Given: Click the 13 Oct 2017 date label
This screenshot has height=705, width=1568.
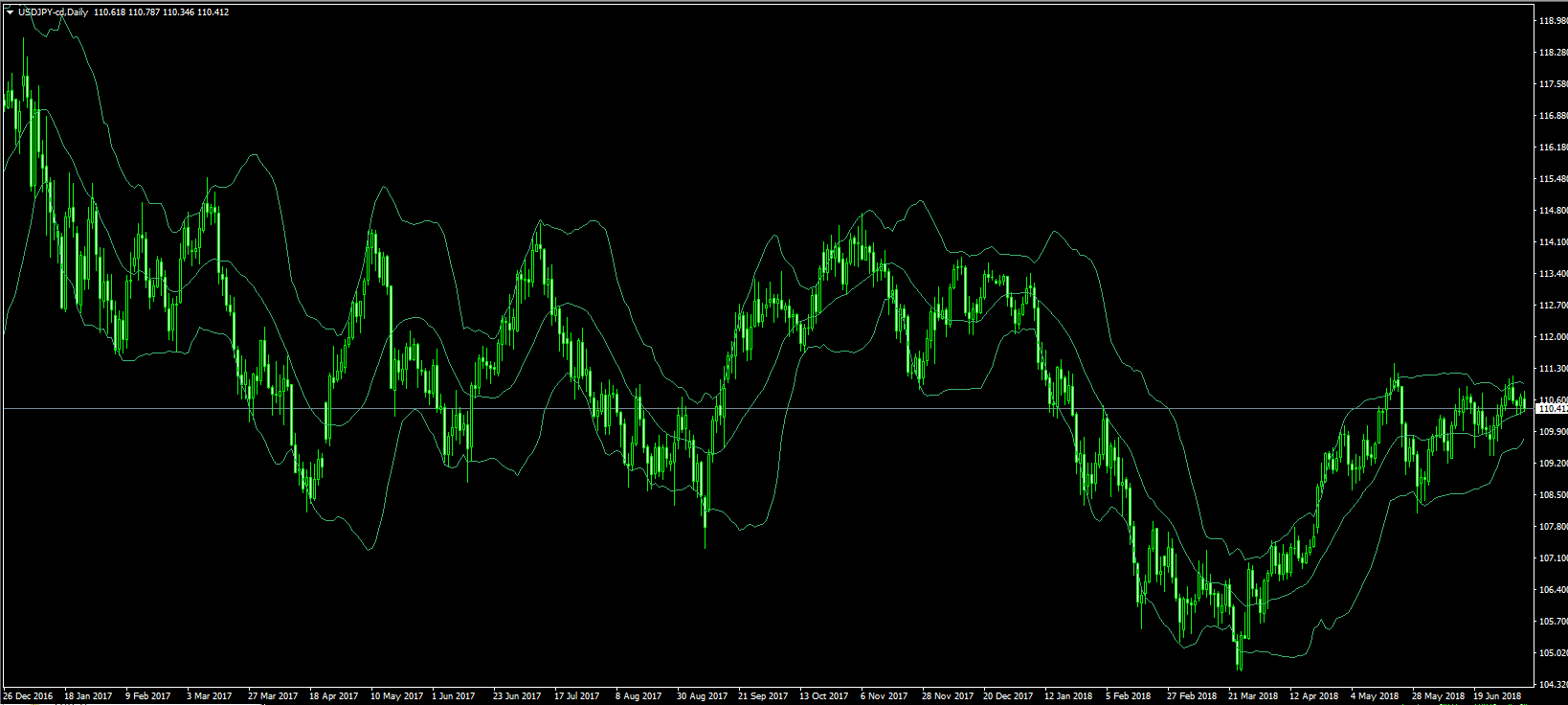Looking at the screenshot, I should pos(824,696).
